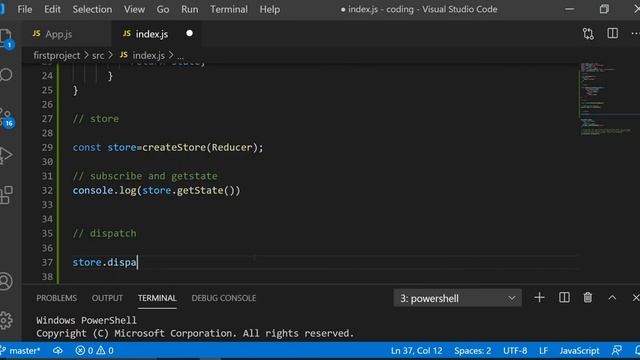Screen dimensions: 640x360
Task: Split the terminal panel
Action: [564, 298]
